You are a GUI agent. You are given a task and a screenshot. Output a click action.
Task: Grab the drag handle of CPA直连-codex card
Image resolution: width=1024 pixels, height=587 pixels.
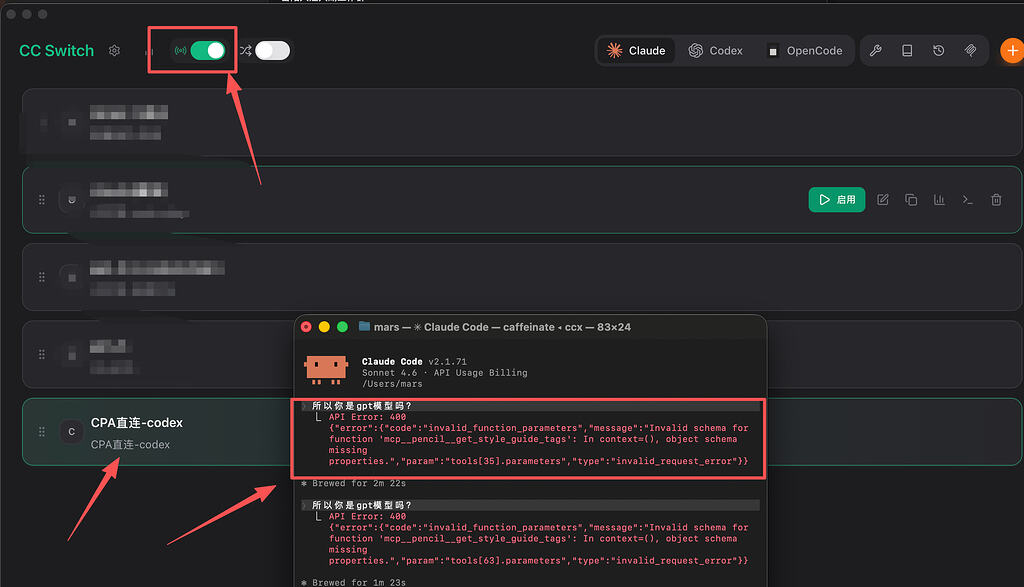click(x=42, y=432)
